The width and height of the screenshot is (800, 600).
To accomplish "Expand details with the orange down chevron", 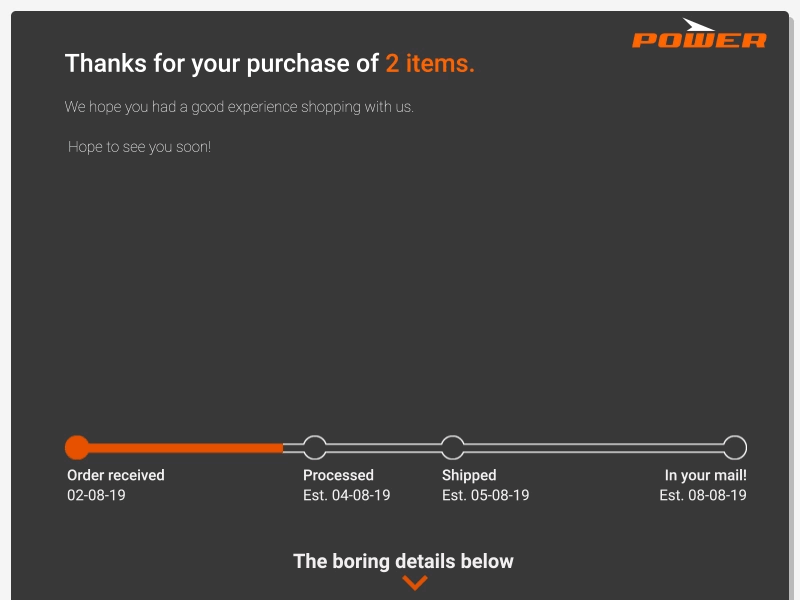I will 414,582.
